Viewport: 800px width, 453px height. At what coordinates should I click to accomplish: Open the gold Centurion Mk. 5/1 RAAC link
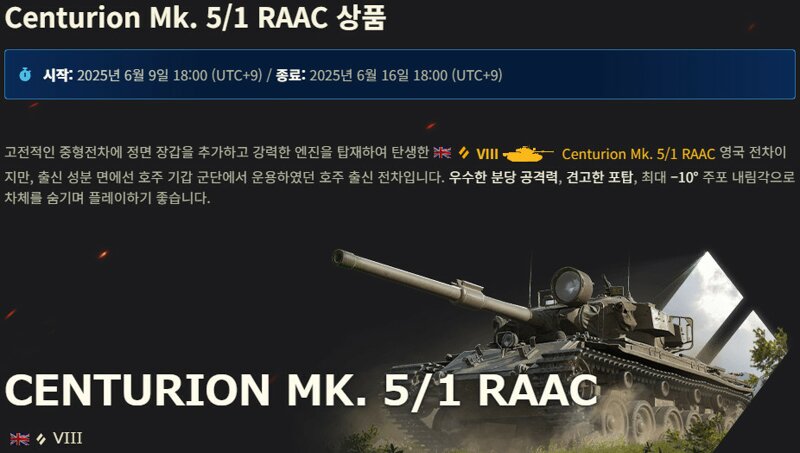(x=638, y=154)
